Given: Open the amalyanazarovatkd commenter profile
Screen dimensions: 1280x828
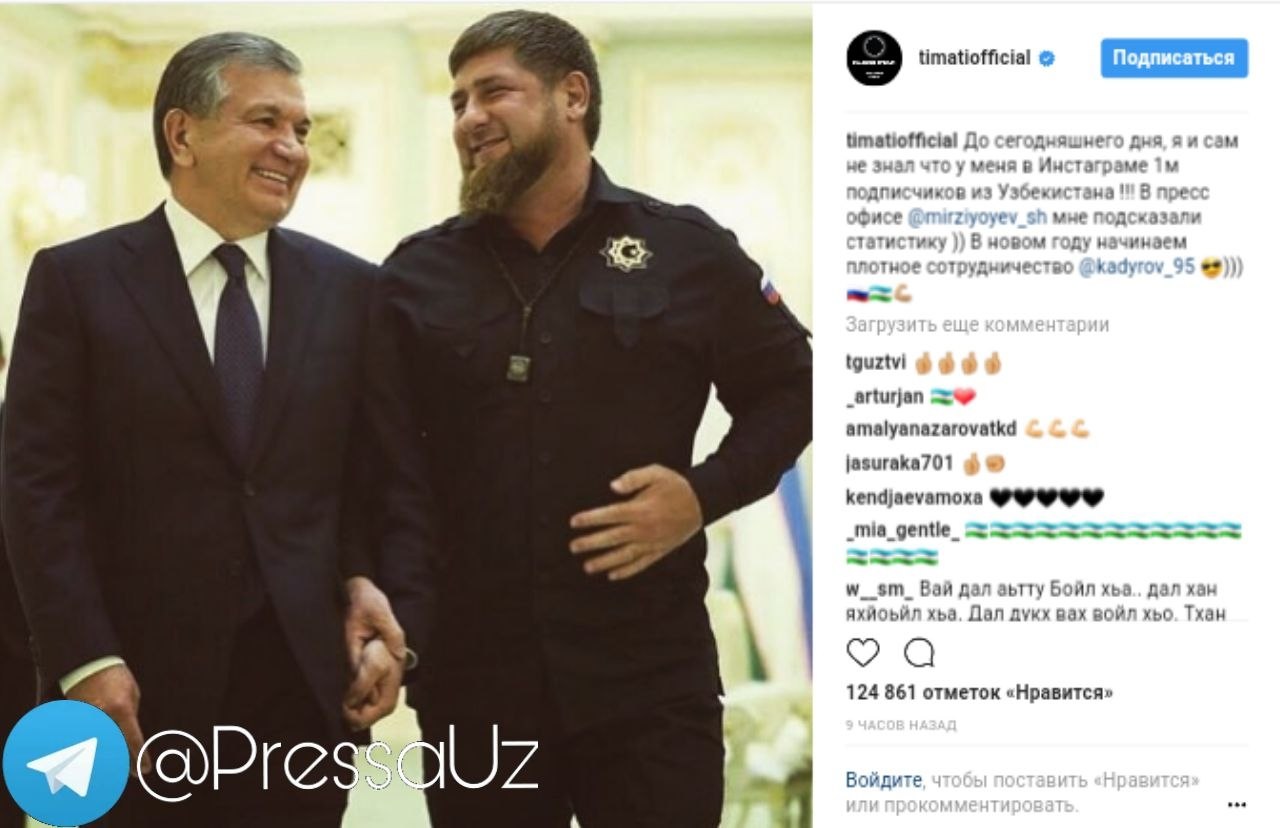Looking at the screenshot, I should tap(931, 429).
